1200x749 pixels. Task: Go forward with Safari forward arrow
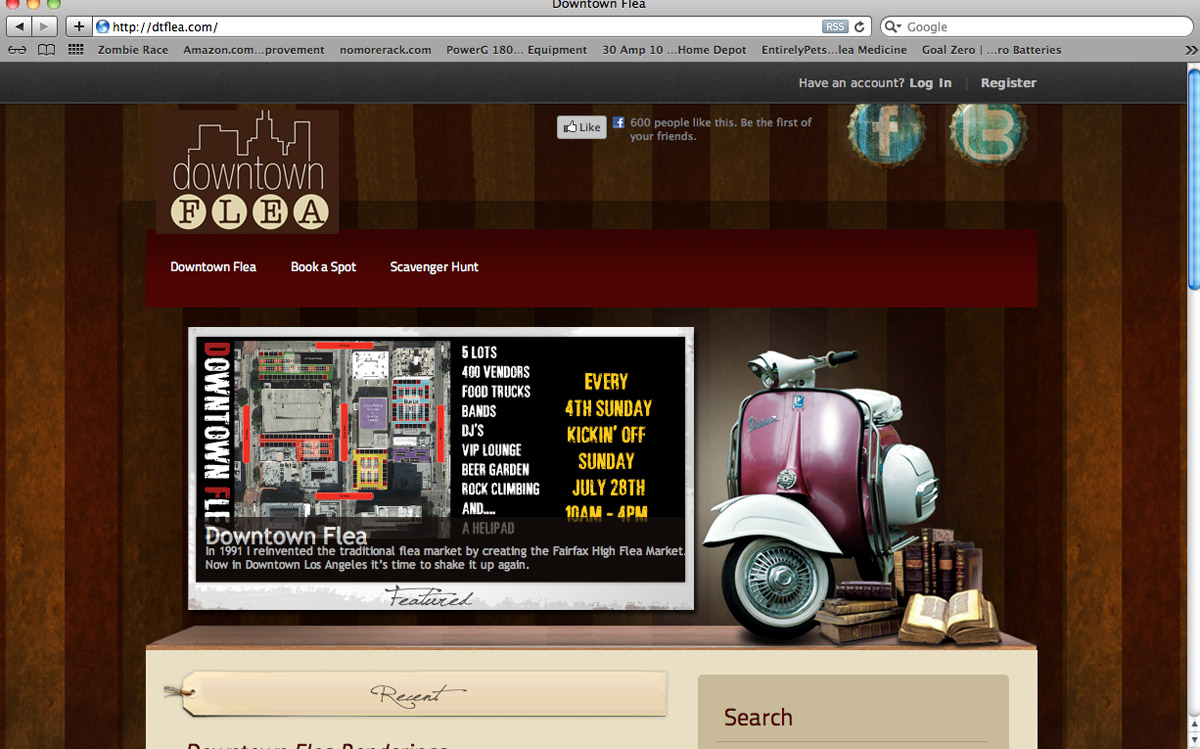point(45,27)
